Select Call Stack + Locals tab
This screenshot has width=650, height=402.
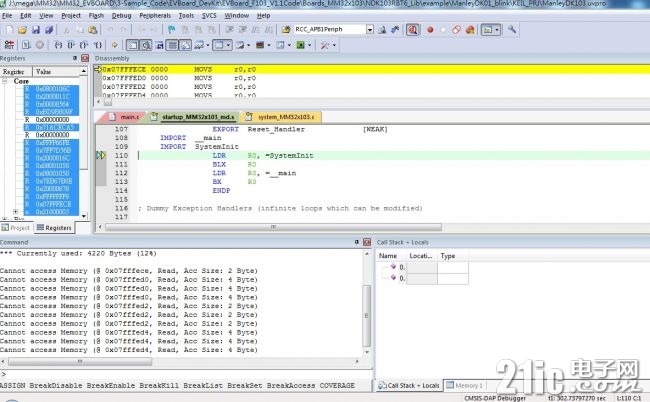[x=409, y=385]
